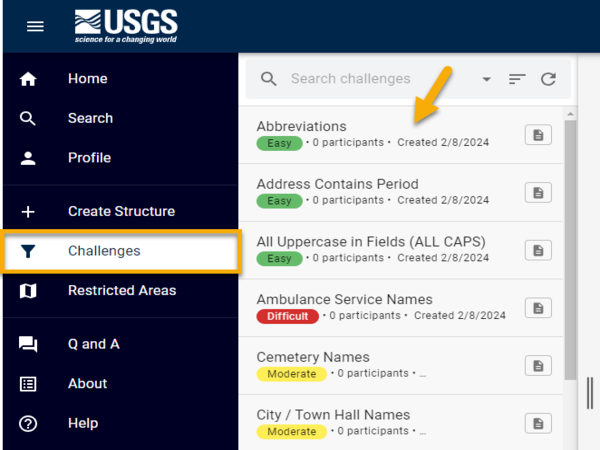Open Profile menu item
Viewport: 600px width, 450px height.
tap(121, 158)
